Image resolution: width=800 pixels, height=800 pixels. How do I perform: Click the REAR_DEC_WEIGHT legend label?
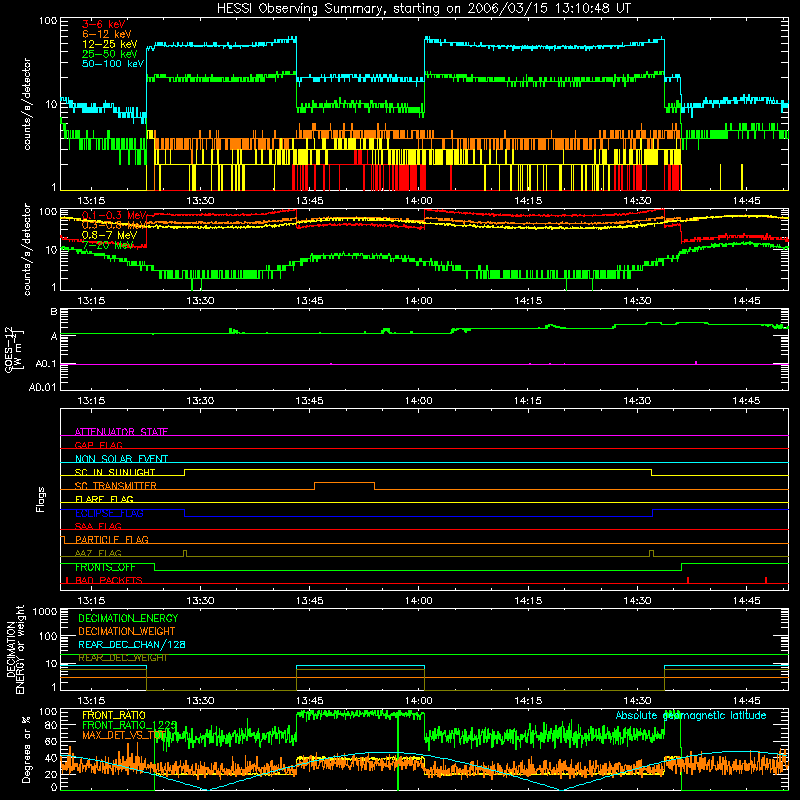tap(122, 658)
